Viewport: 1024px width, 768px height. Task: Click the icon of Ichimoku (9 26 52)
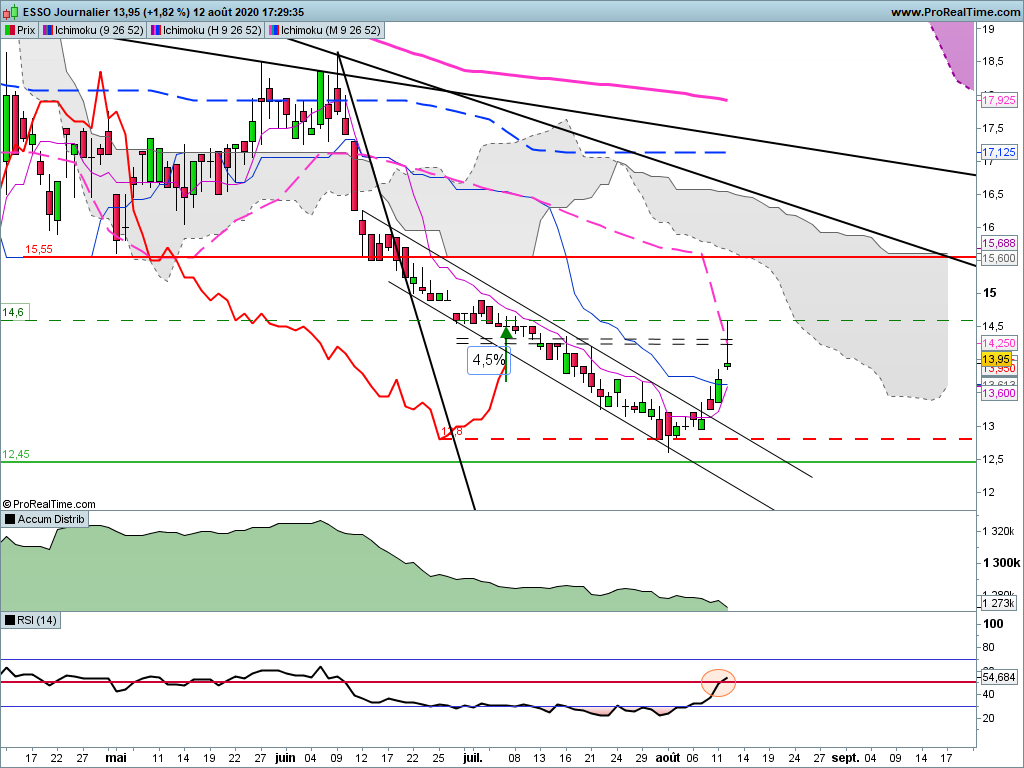point(48,30)
